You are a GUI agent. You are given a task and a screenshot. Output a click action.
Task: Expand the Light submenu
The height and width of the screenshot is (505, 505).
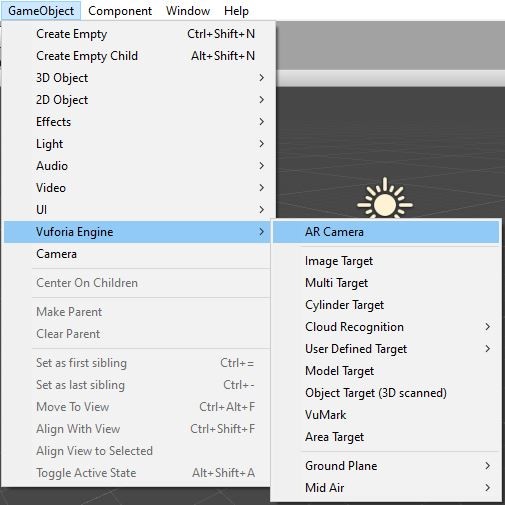coord(137,144)
